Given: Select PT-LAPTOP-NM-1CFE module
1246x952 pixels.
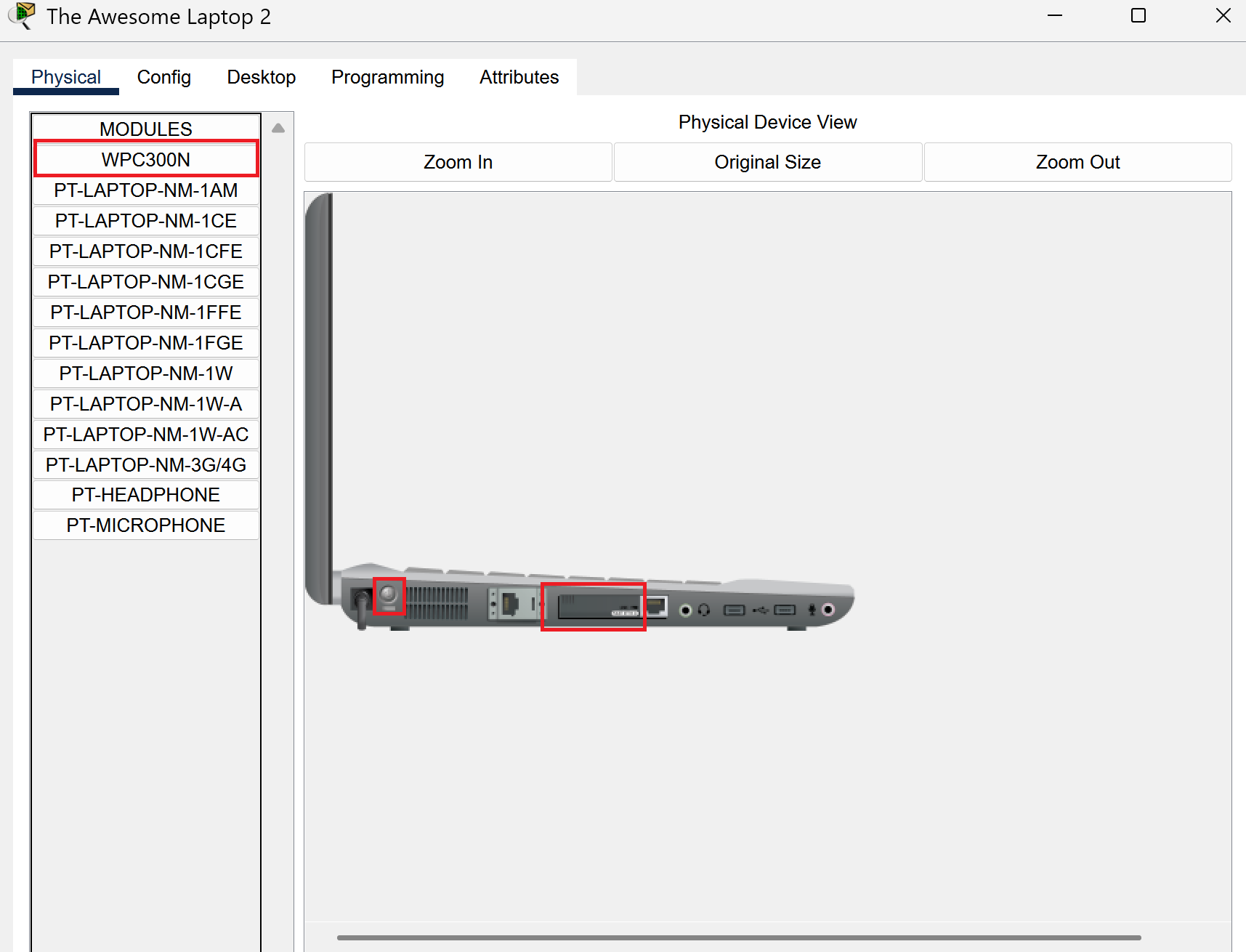Looking at the screenshot, I should tap(146, 251).
